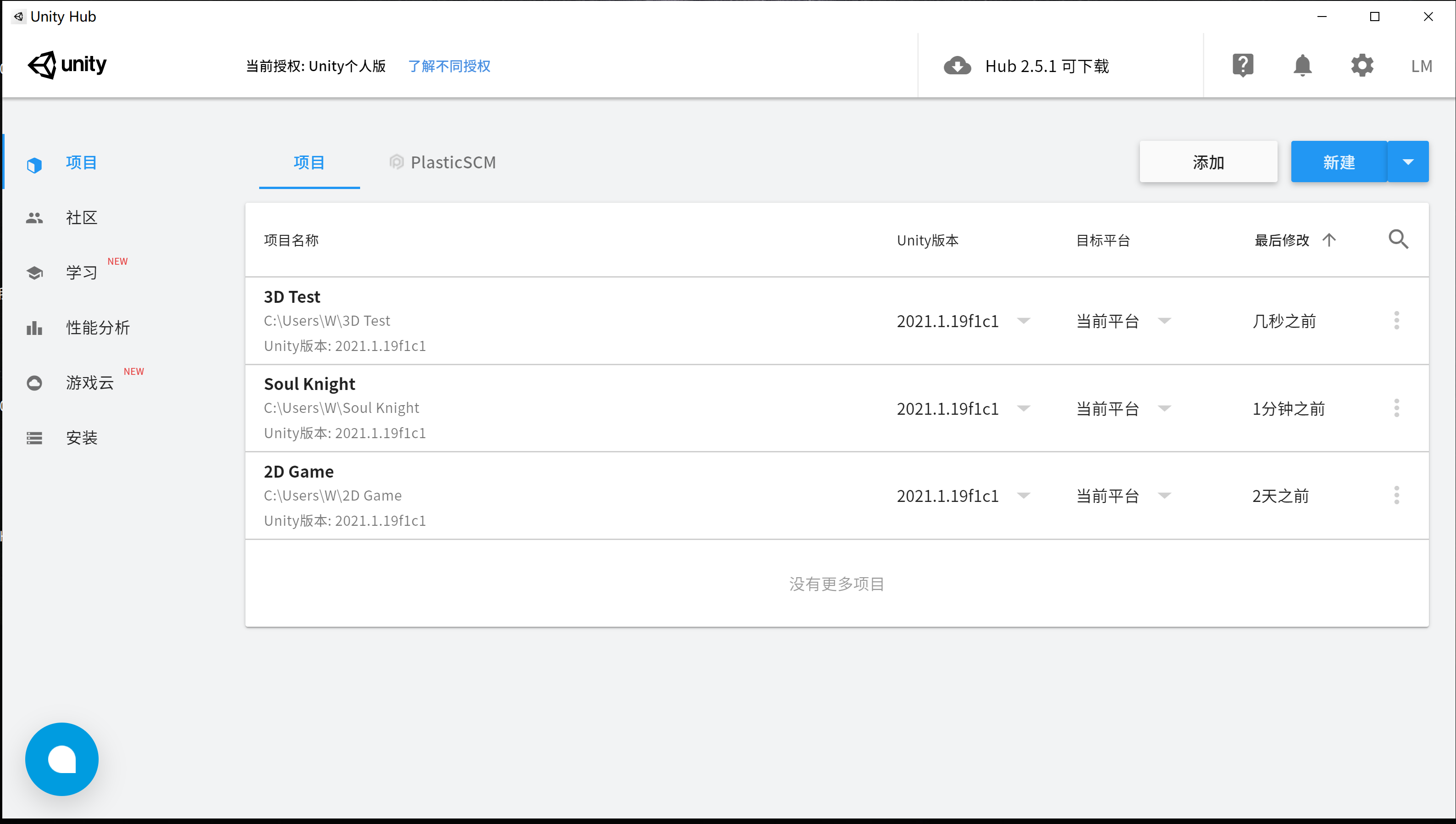Screen dimensions: 1456x824
Task: Click the 项目 cube icon in sidebar
Action: point(34,165)
